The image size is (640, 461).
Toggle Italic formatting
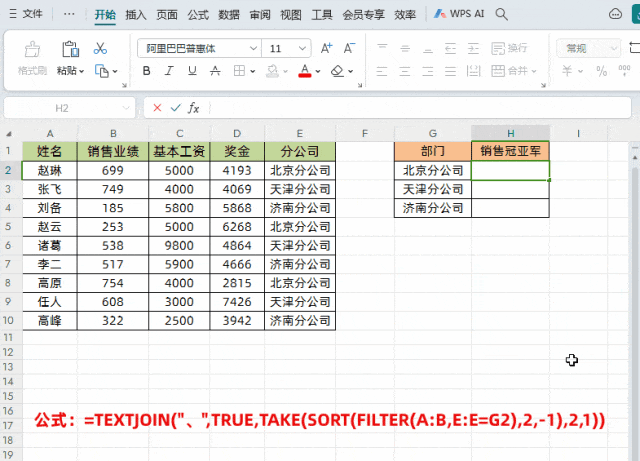pyautogui.click(x=169, y=71)
